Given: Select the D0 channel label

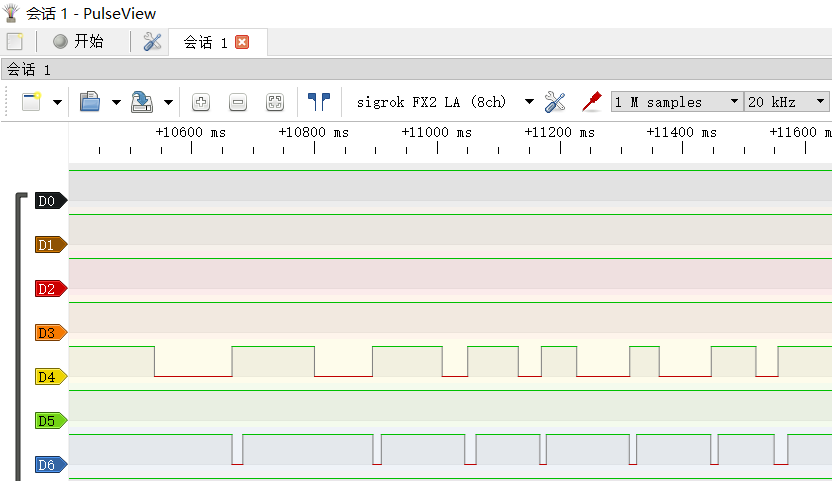Looking at the screenshot, I should 51,201.
